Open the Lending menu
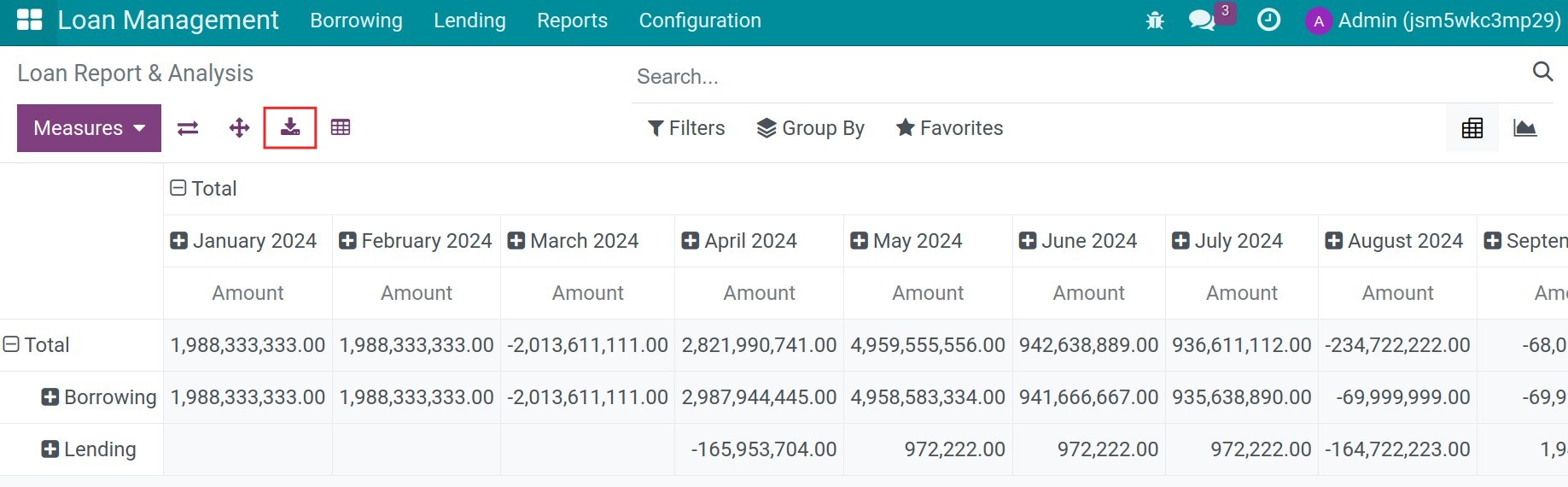Image resolution: width=1568 pixels, height=487 pixels. pyautogui.click(x=469, y=21)
